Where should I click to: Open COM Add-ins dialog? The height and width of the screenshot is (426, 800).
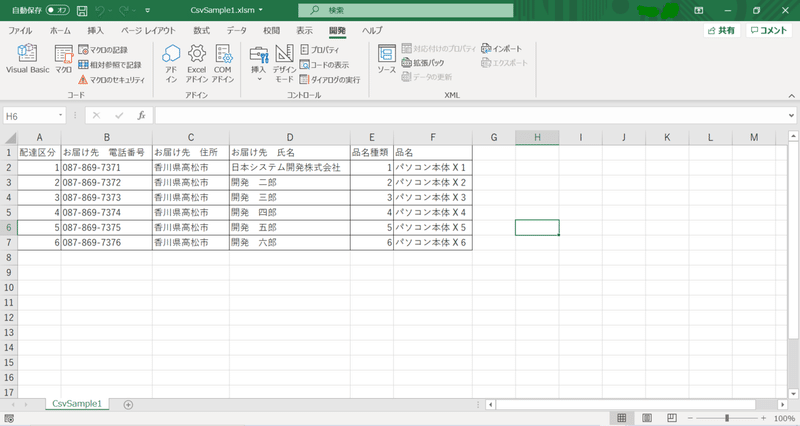(223, 63)
